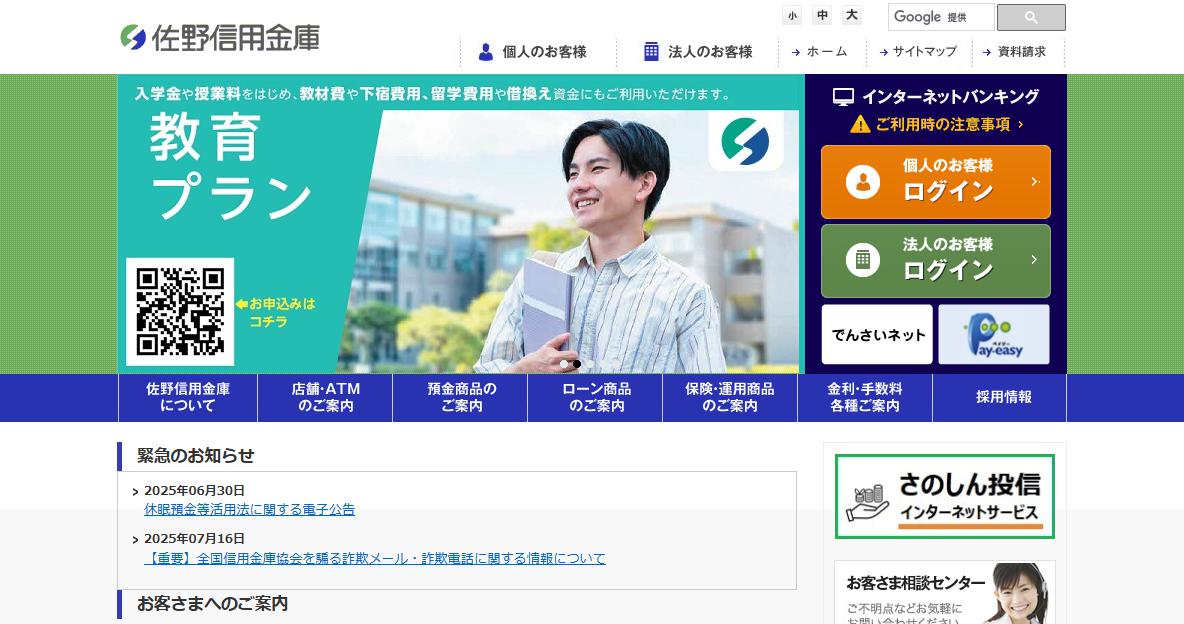Click the Google search input field
Screen dimensions: 1184x624
click(x=941, y=17)
